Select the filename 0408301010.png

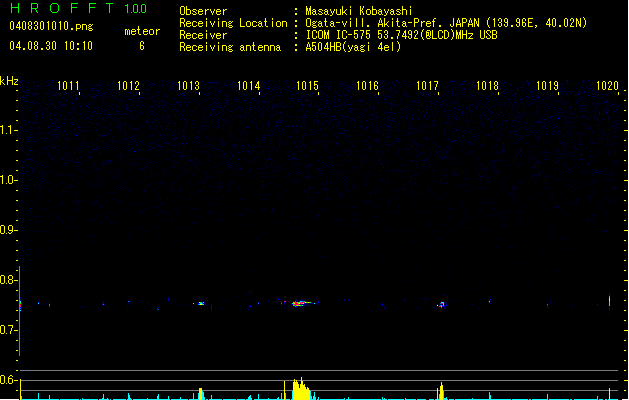click(x=51, y=26)
